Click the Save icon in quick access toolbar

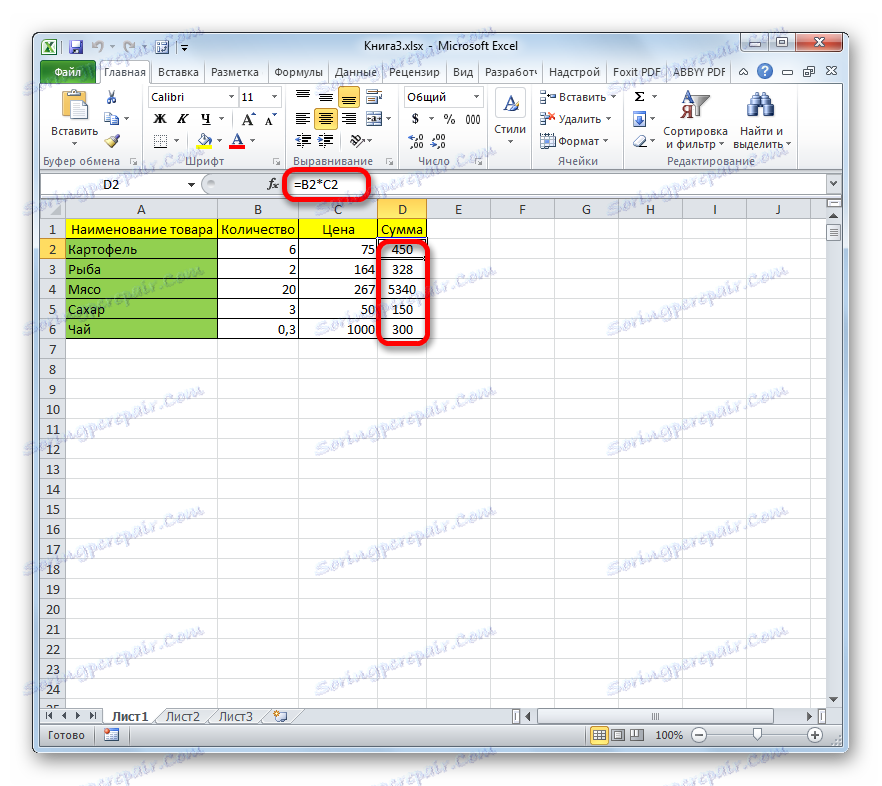[x=75, y=47]
